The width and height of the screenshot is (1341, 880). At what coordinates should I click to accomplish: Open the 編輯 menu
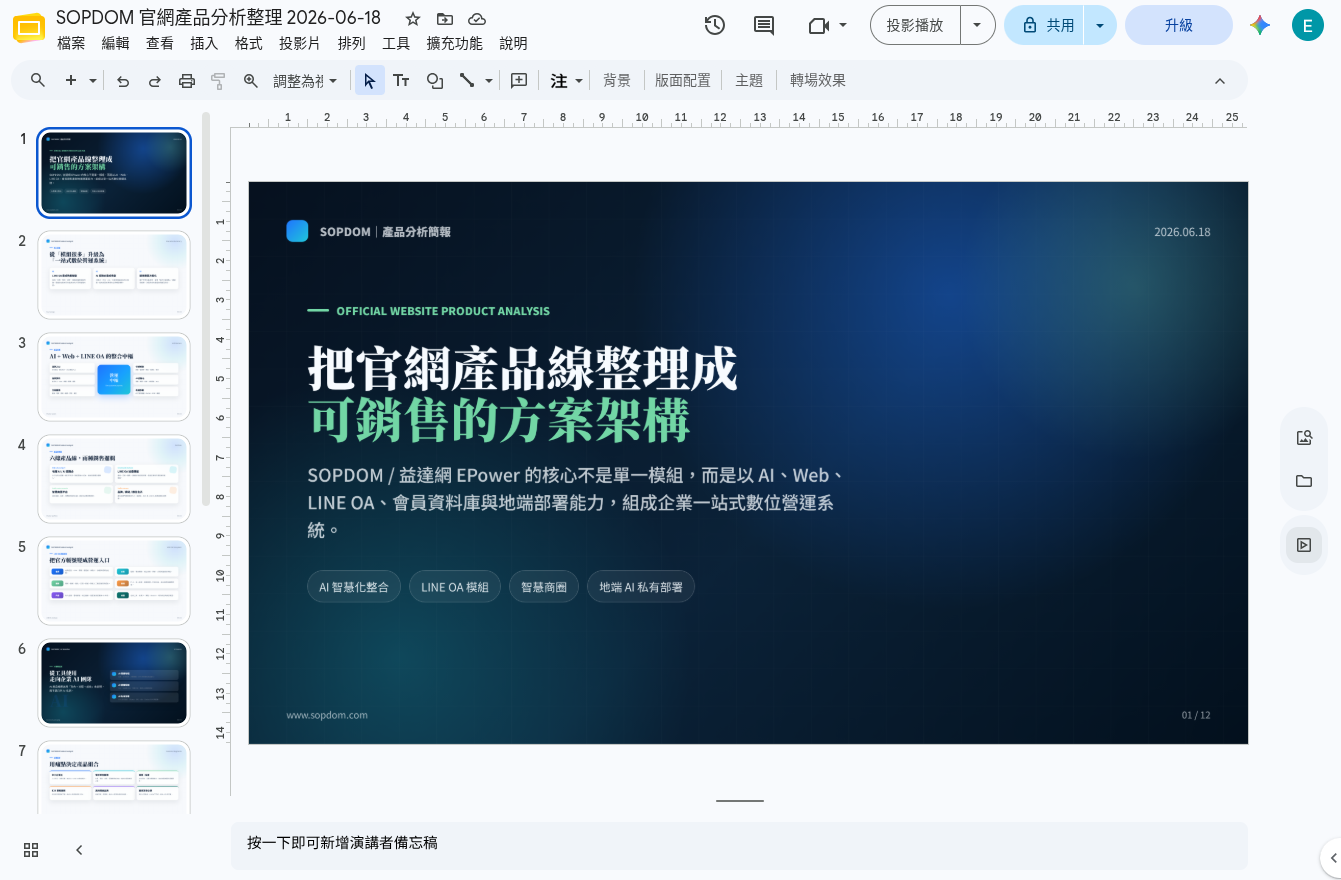coord(115,43)
